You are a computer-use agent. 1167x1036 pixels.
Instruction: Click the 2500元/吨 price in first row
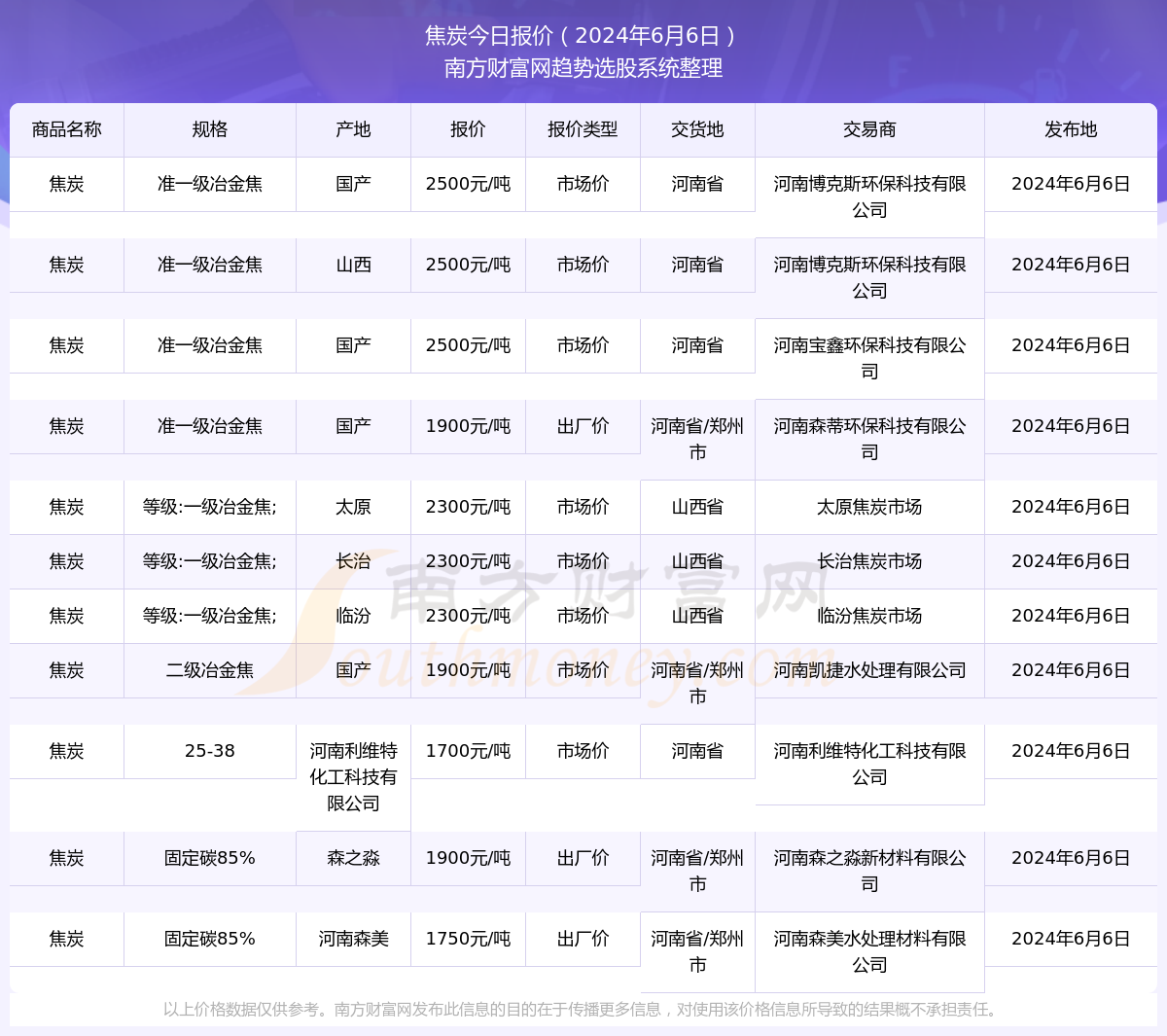(467, 184)
